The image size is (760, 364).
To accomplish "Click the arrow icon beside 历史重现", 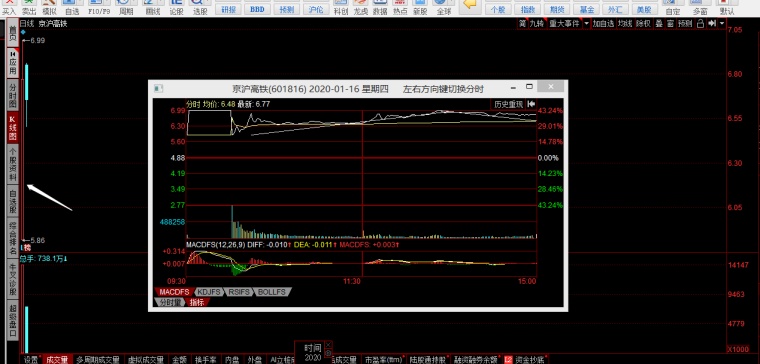I will (x=531, y=104).
